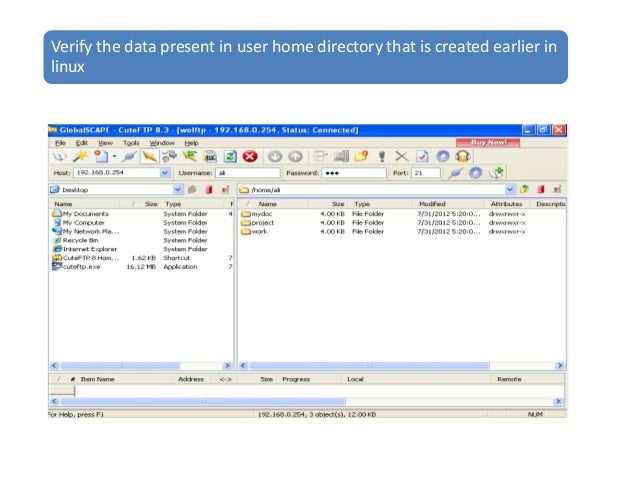Screen dimensions: 638x479
Task: Open the Window menu
Action: tap(162, 143)
